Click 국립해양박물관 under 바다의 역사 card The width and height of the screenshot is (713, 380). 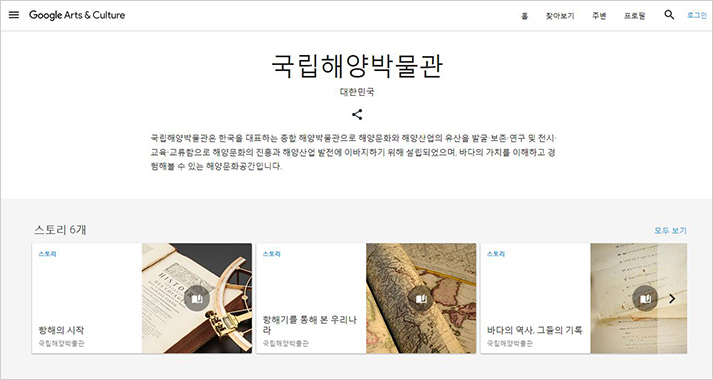click(x=509, y=343)
